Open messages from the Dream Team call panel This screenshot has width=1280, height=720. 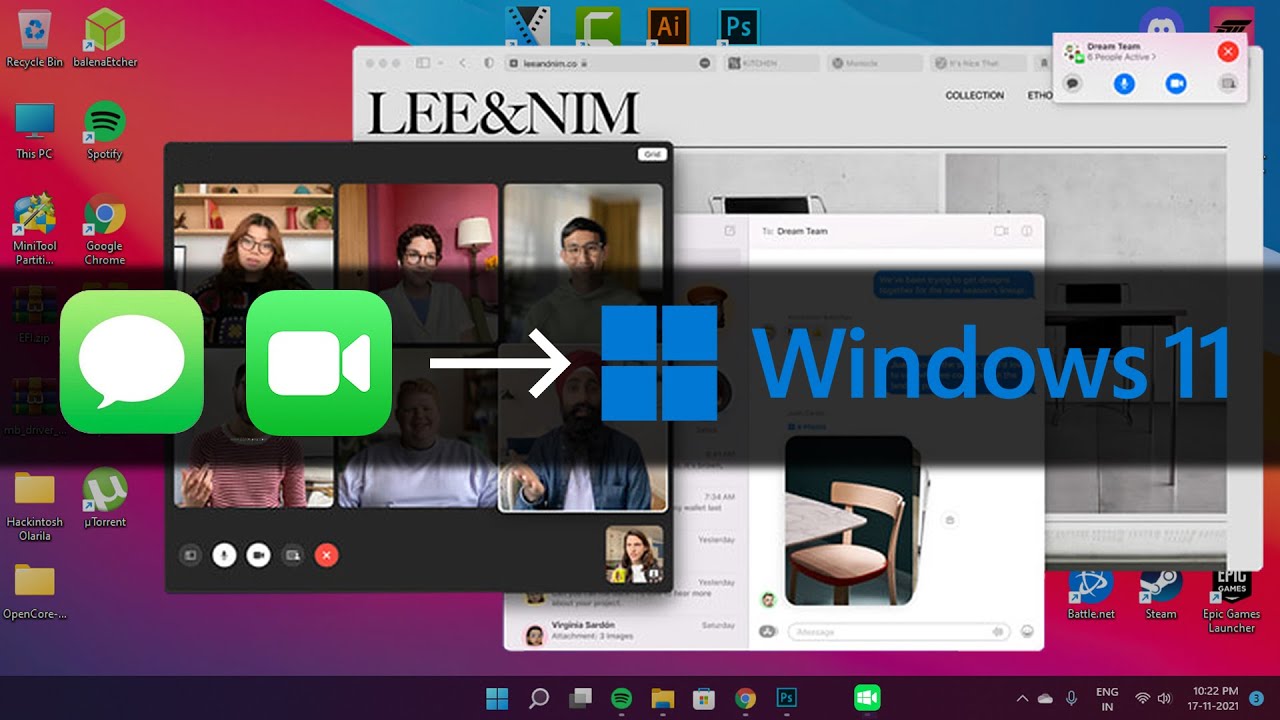click(1072, 84)
